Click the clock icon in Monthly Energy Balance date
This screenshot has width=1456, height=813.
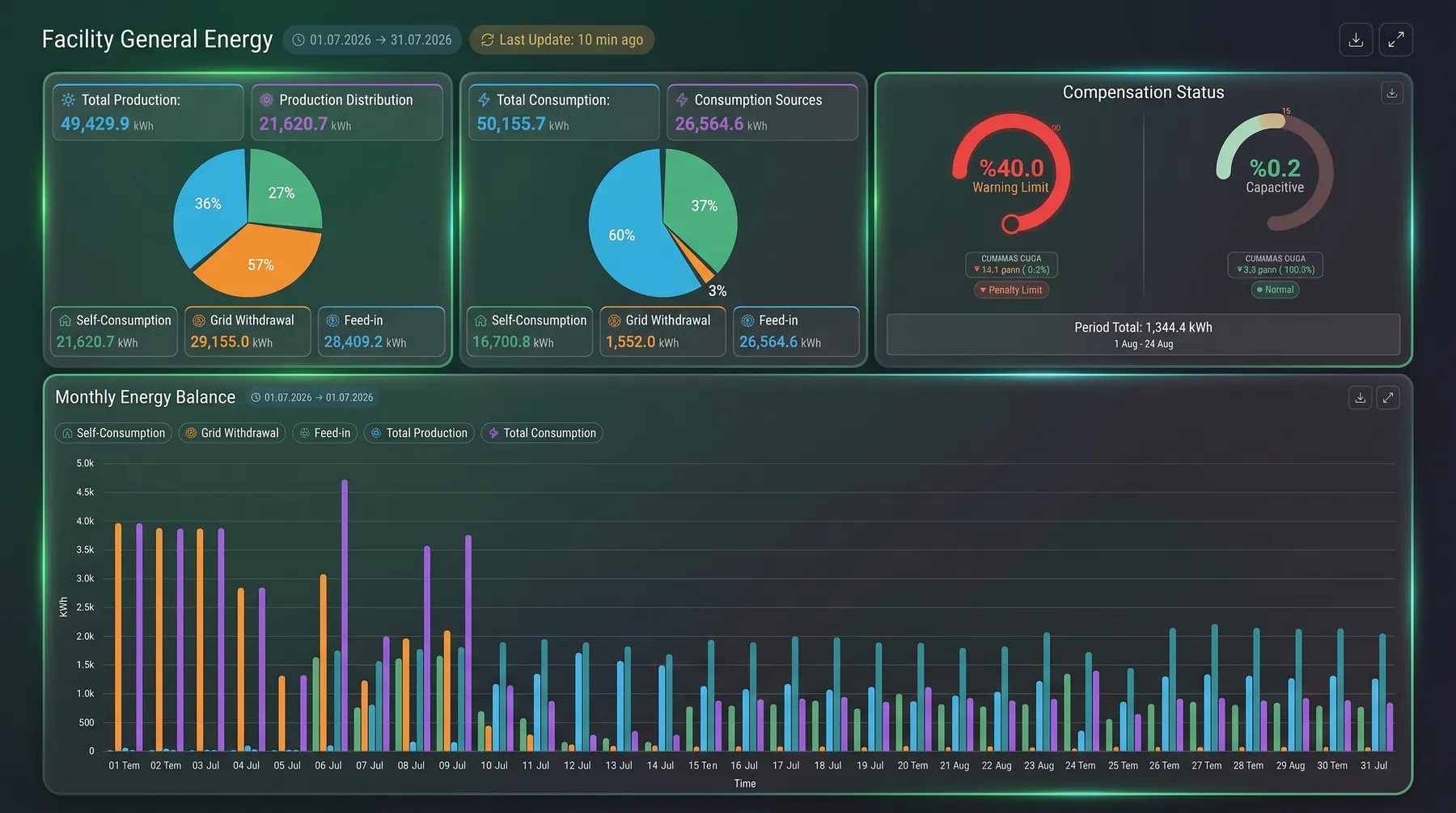256,397
